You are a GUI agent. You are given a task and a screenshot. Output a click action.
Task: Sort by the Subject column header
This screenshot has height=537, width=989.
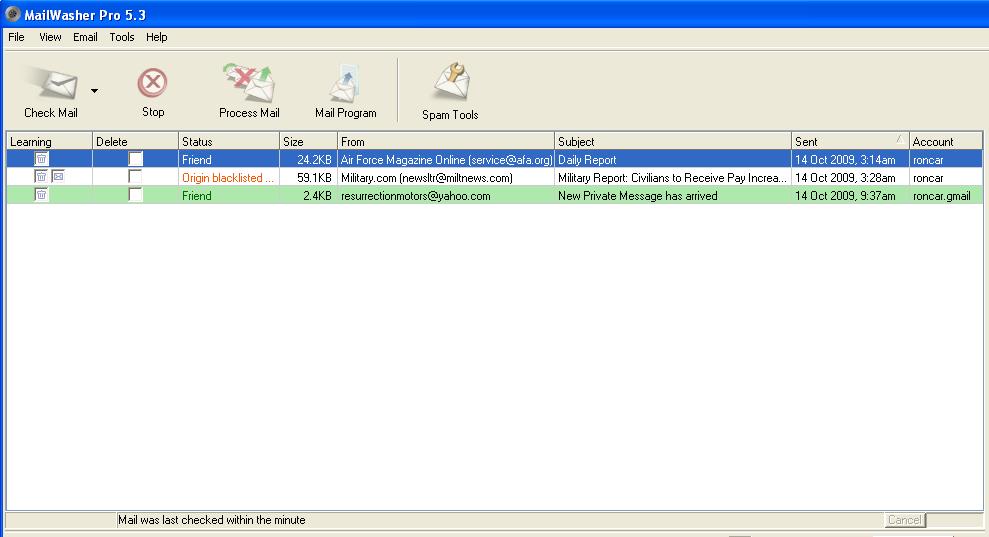[x=672, y=141]
